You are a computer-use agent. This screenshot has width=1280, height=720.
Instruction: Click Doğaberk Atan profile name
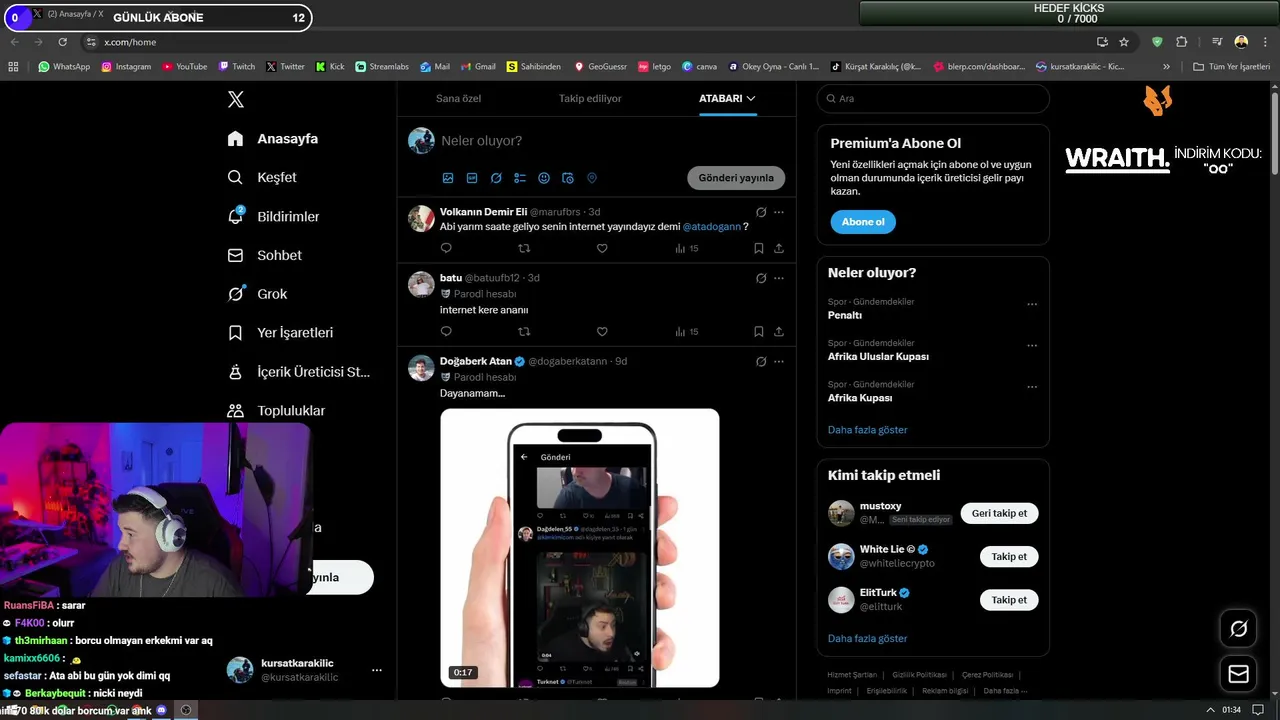(476, 361)
